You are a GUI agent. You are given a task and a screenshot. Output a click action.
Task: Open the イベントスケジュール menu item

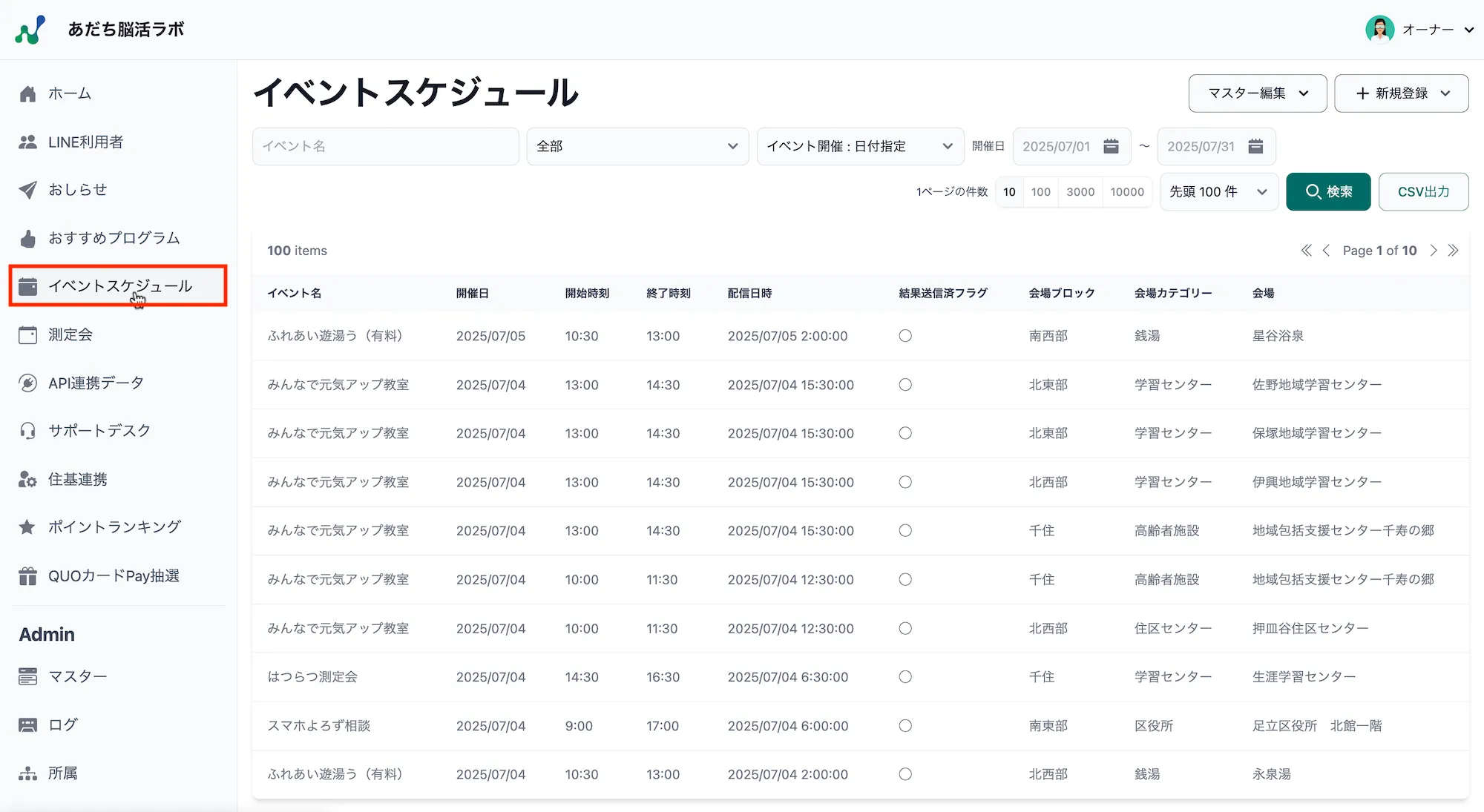[x=119, y=286]
